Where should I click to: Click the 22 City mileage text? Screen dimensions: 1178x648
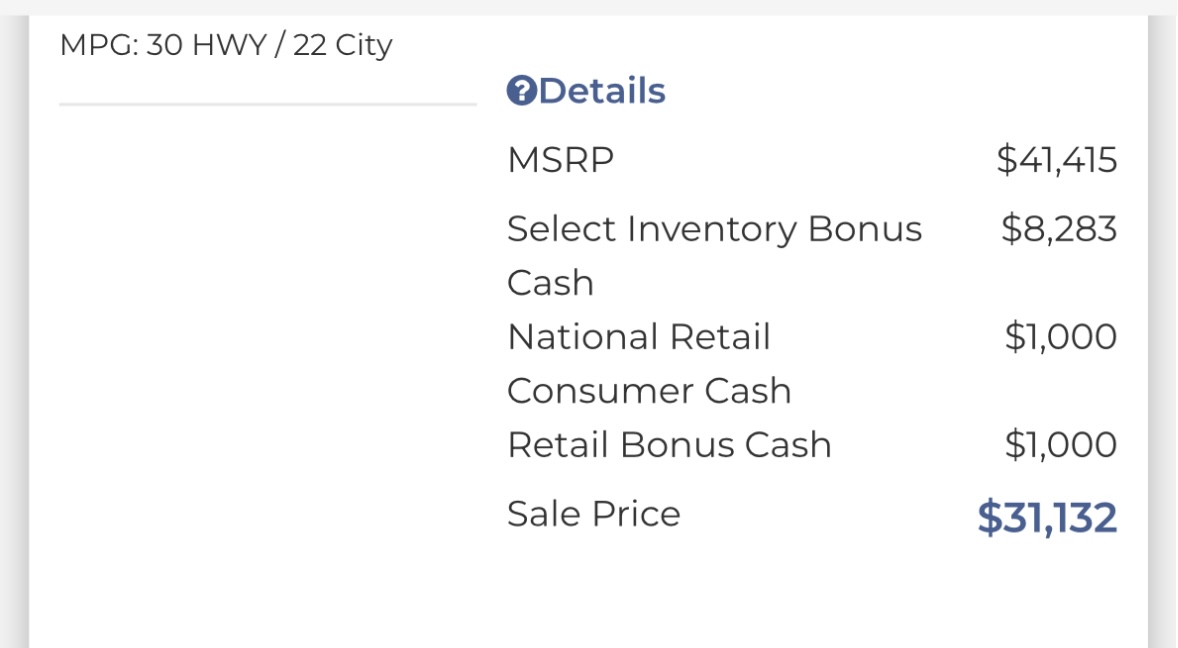click(x=343, y=45)
